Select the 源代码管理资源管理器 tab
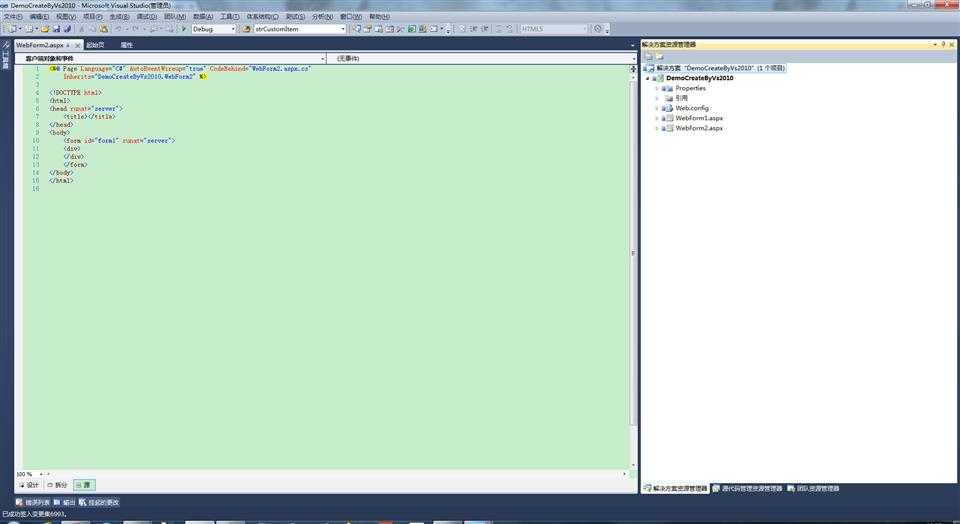Viewport: 960px width, 524px height. tap(747, 488)
